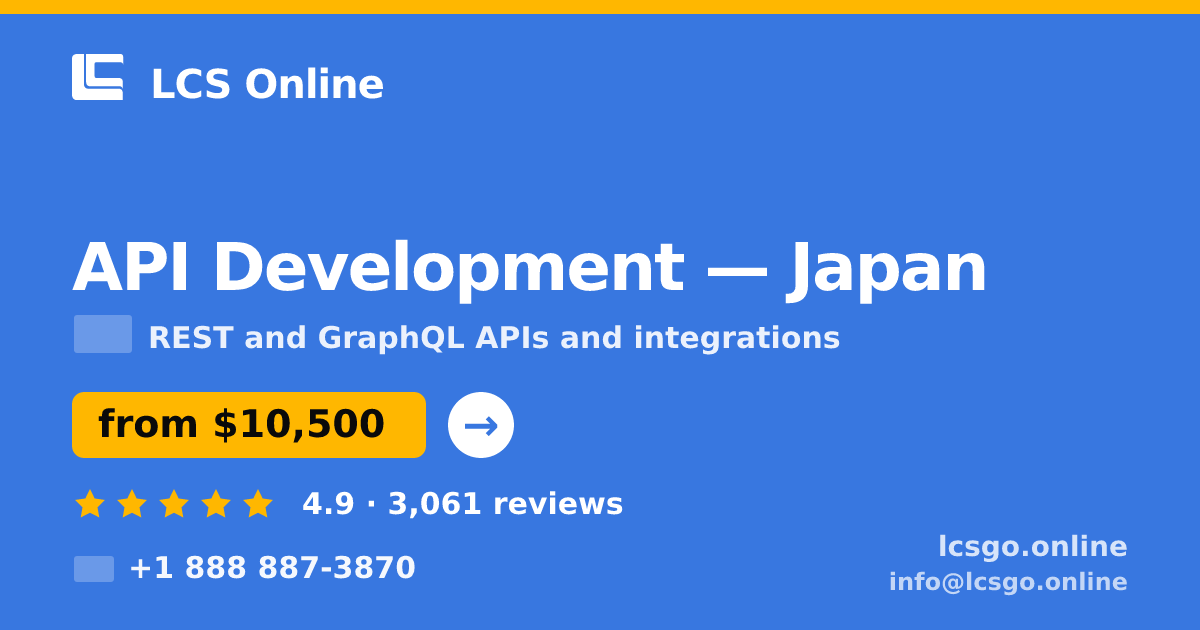
Task: Click the fifth gold rating star
Action: 258,504
